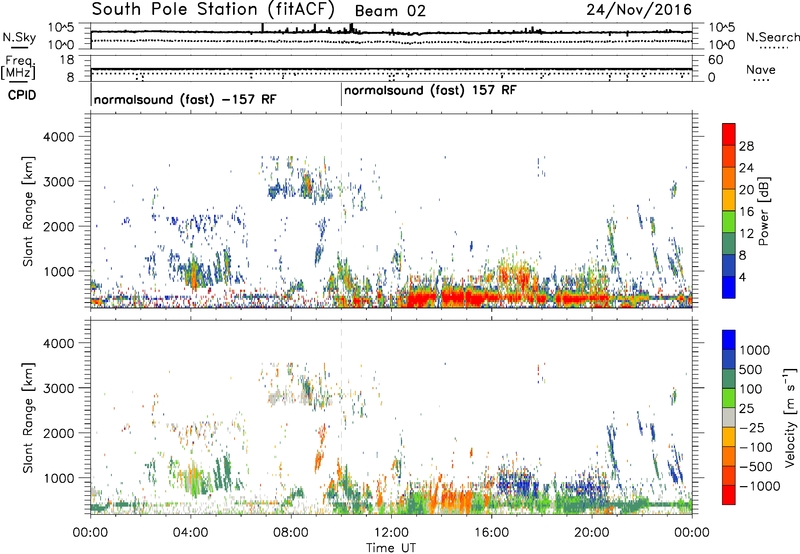
Task: Click the "28" tick on Power colorbar
Action: pyautogui.click(x=746, y=146)
